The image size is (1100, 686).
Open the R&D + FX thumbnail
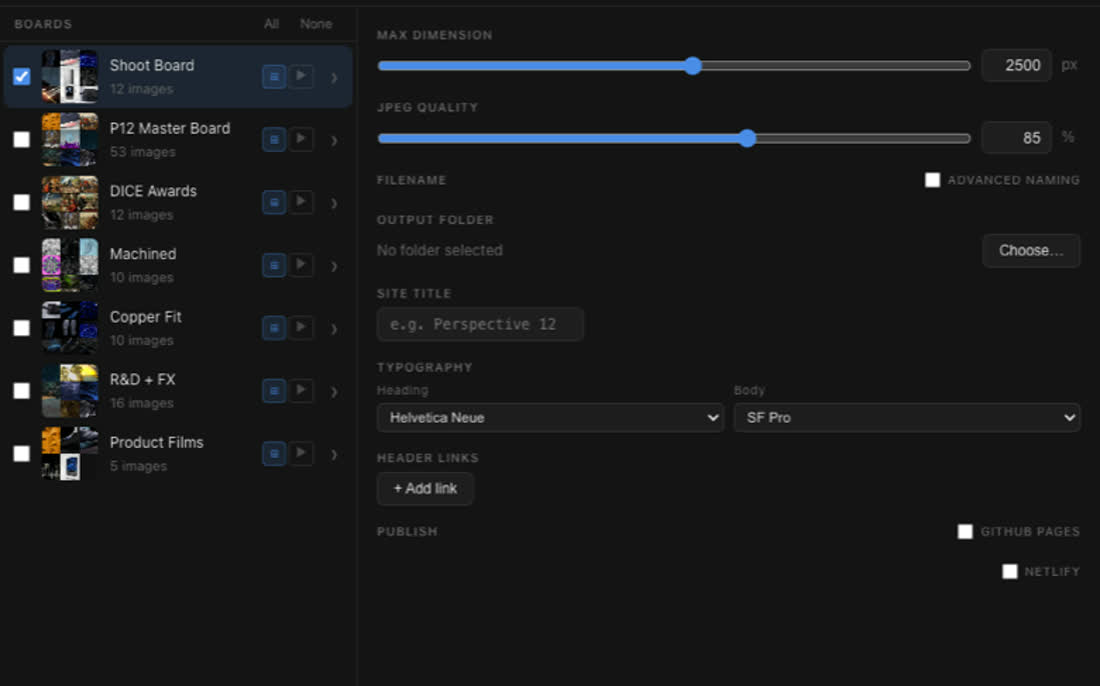coord(69,391)
